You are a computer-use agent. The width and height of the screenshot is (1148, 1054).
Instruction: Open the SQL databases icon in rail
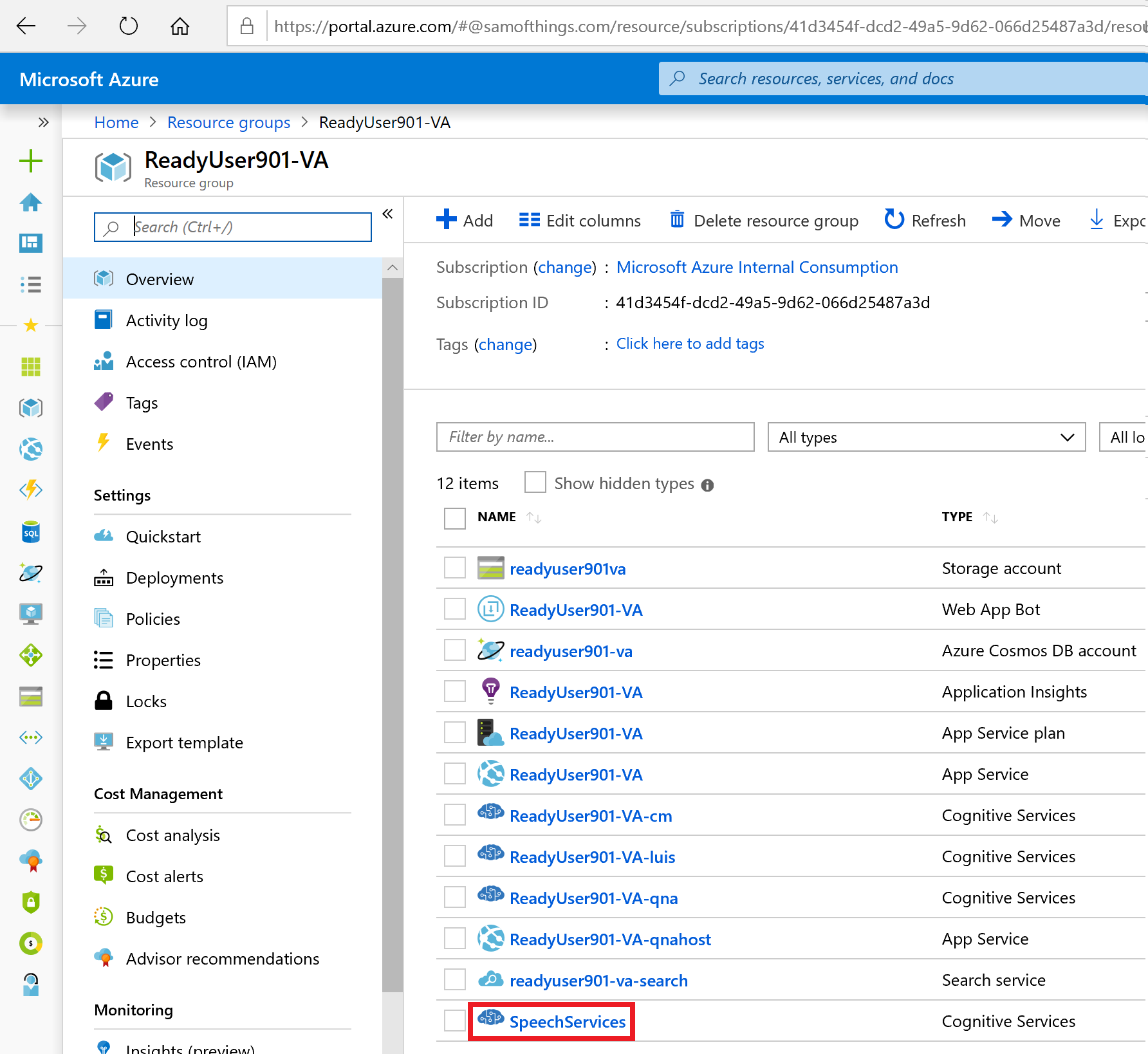point(30,532)
